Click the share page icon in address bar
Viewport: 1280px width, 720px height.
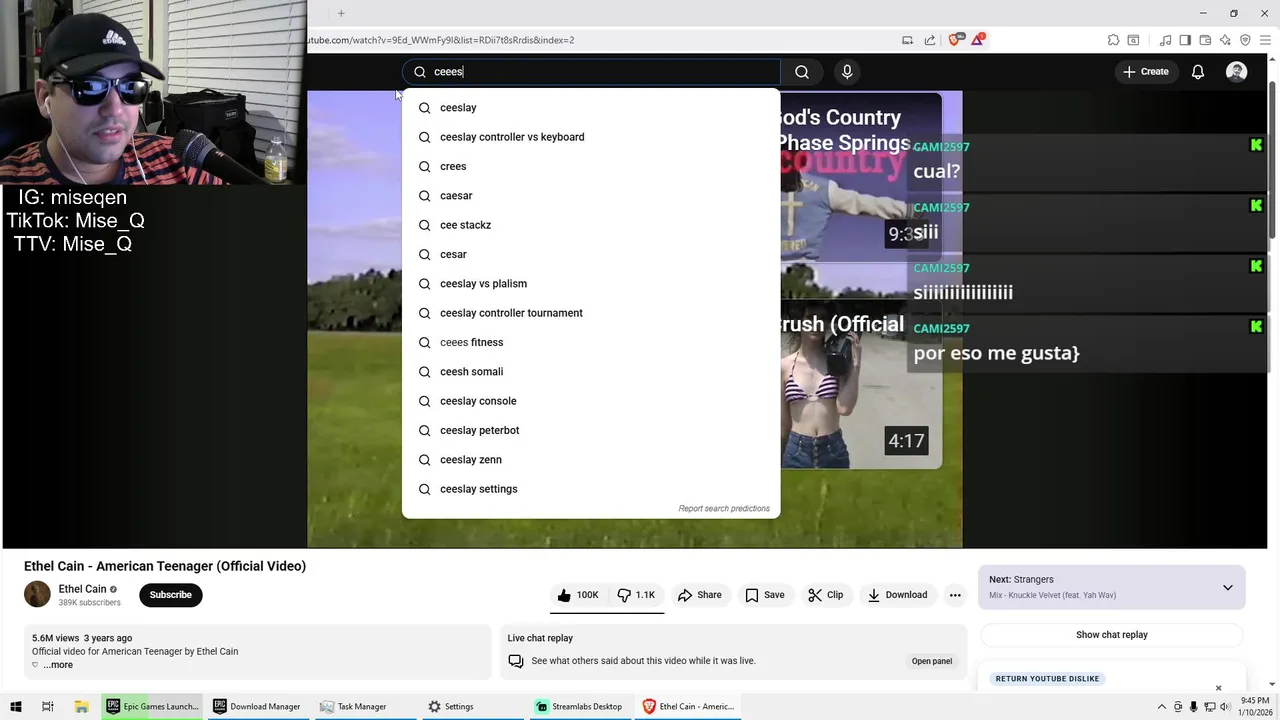click(x=930, y=40)
